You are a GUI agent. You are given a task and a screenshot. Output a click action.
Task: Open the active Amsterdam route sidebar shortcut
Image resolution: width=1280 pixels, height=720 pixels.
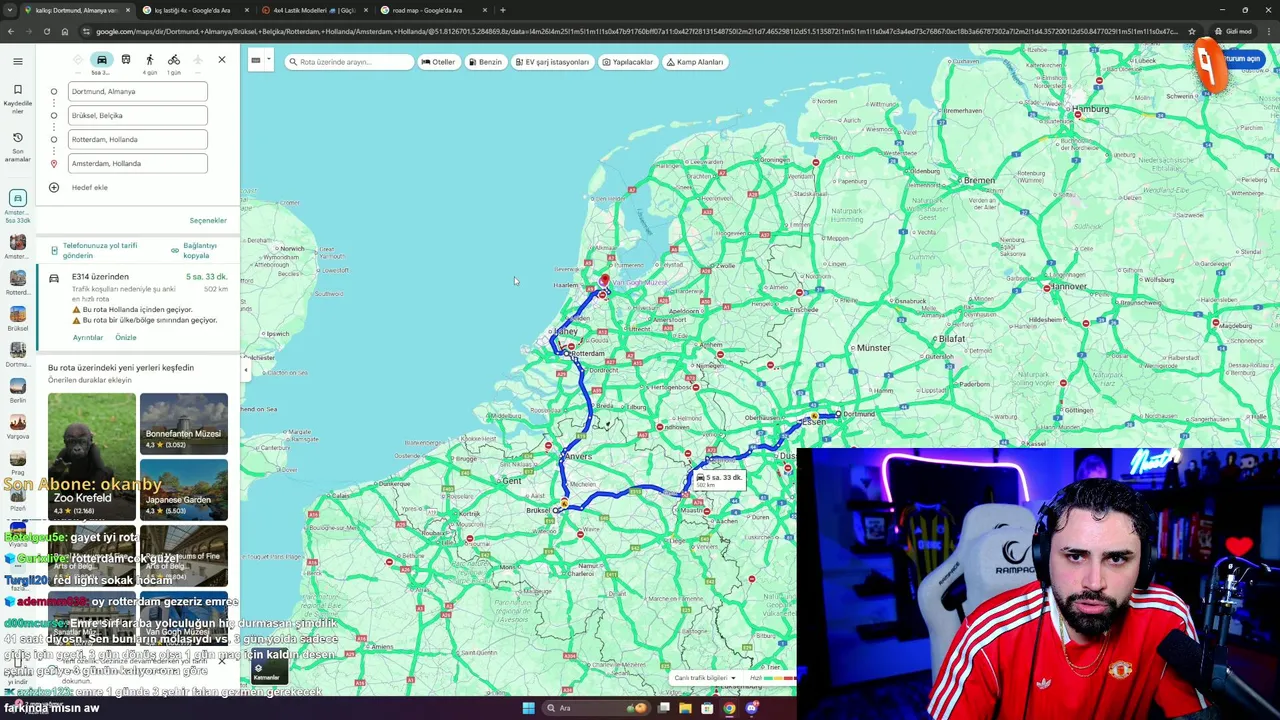(x=17, y=204)
